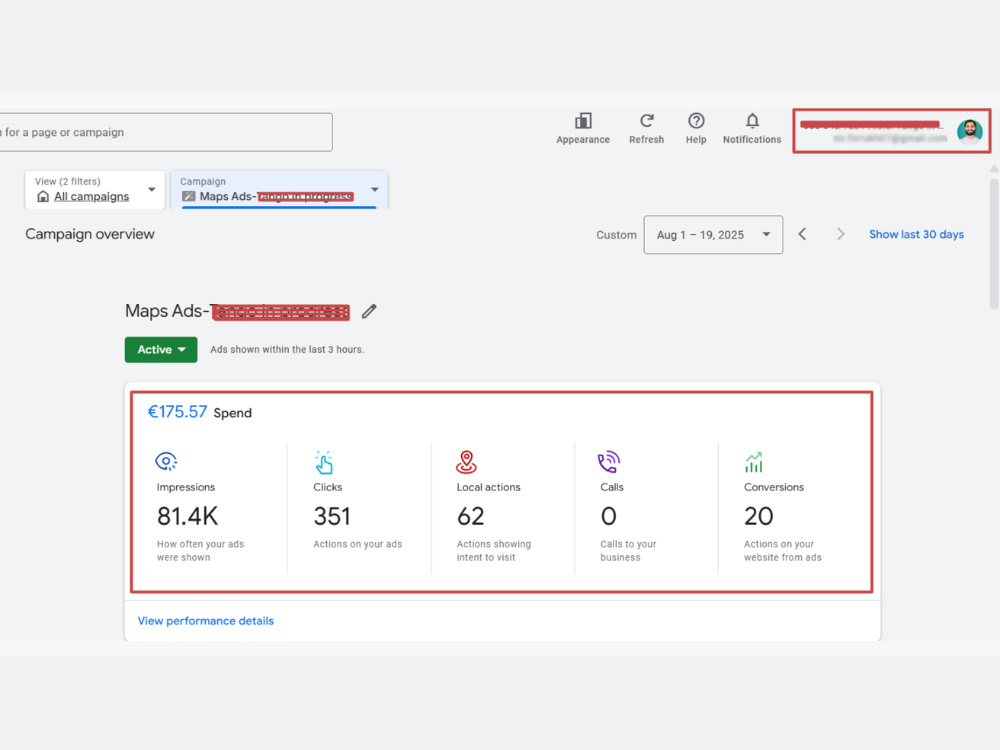Click 'Actions showing intent to visit' text

[x=494, y=550]
